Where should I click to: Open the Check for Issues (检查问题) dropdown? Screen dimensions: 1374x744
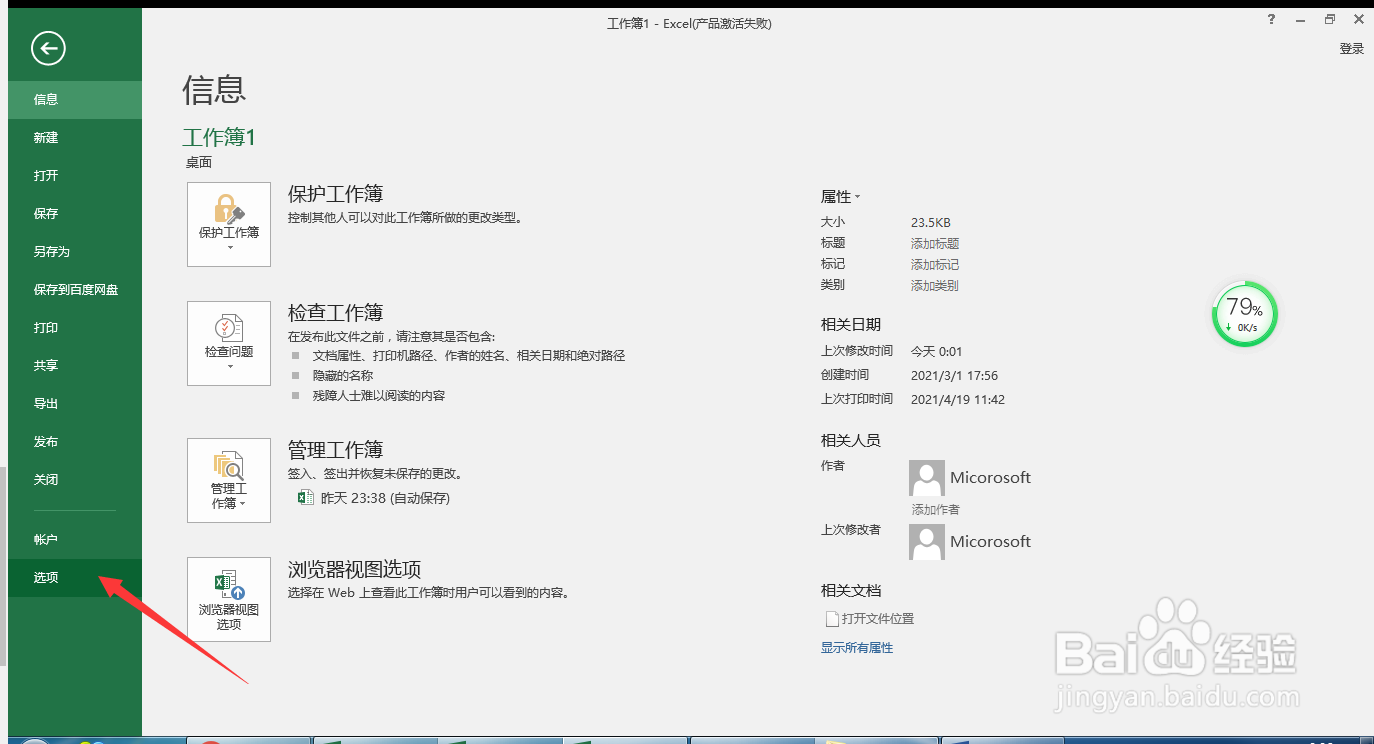[x=229, y=343]
